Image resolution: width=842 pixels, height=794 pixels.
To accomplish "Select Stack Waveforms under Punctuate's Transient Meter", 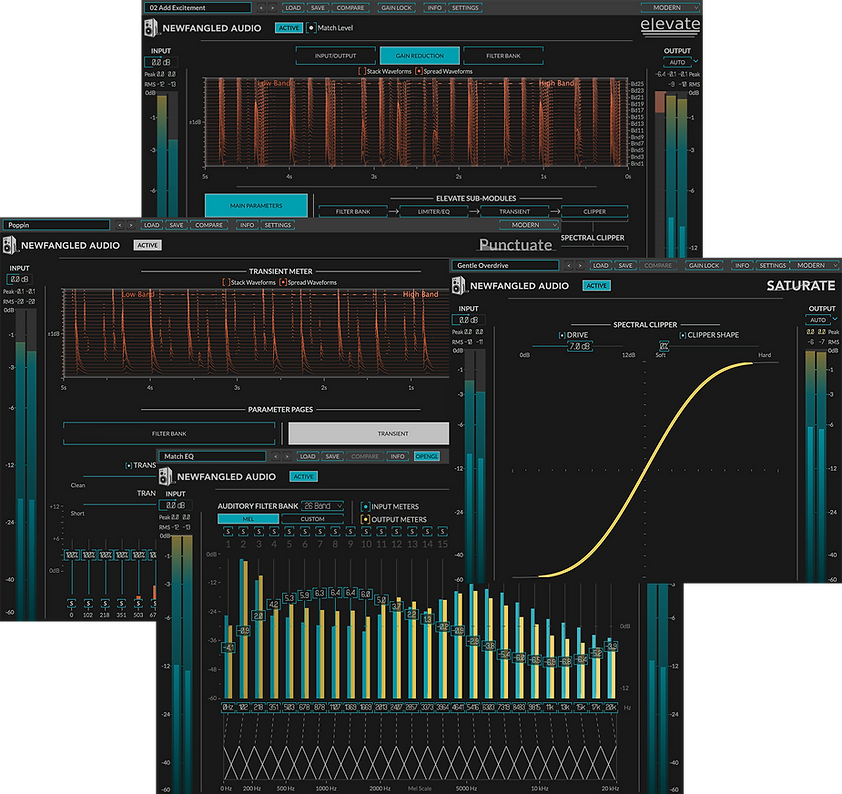I will 226,282.
